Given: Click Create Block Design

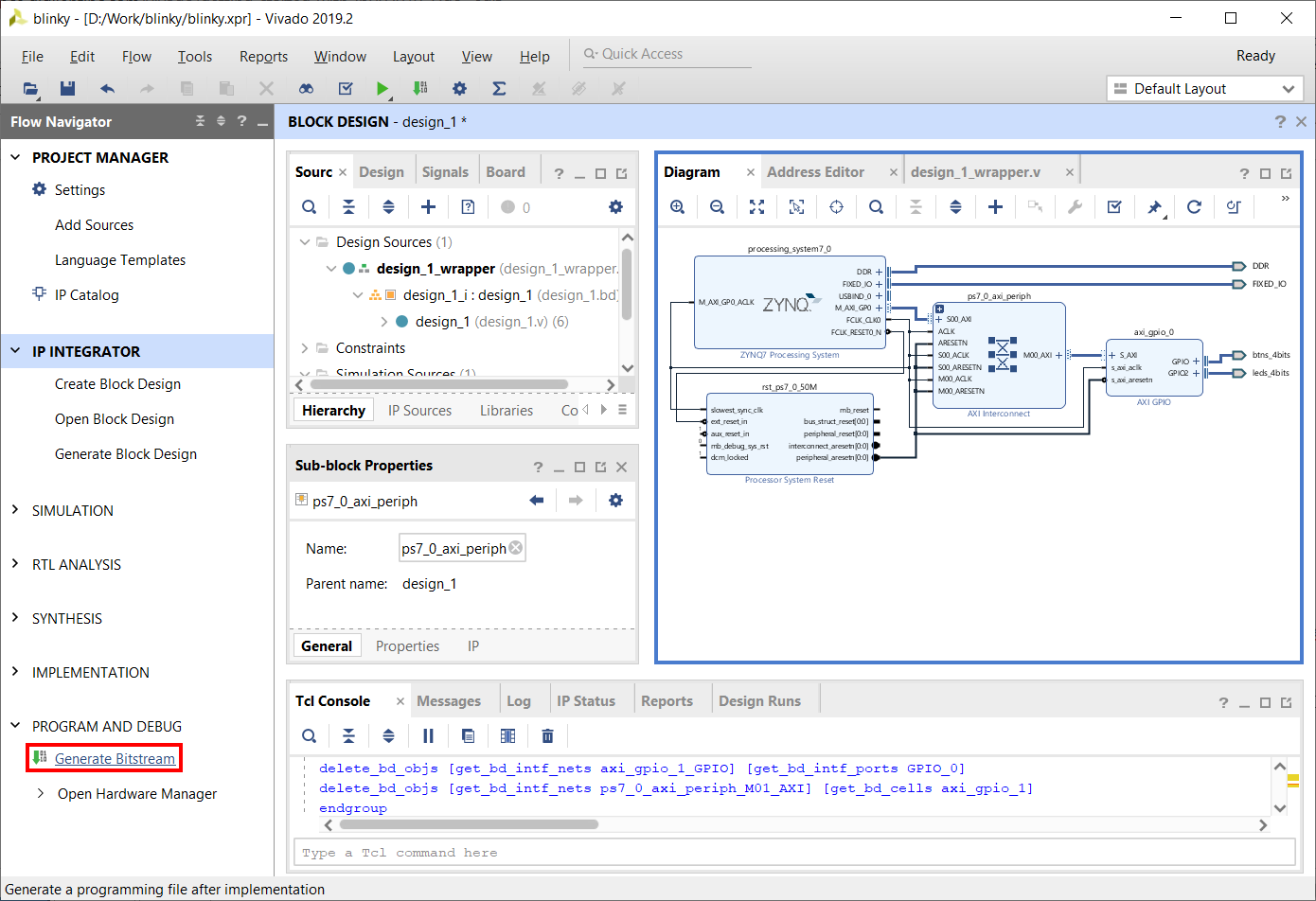Looking at the screenshot, I should pyautogui.click(x=117, y=384).
